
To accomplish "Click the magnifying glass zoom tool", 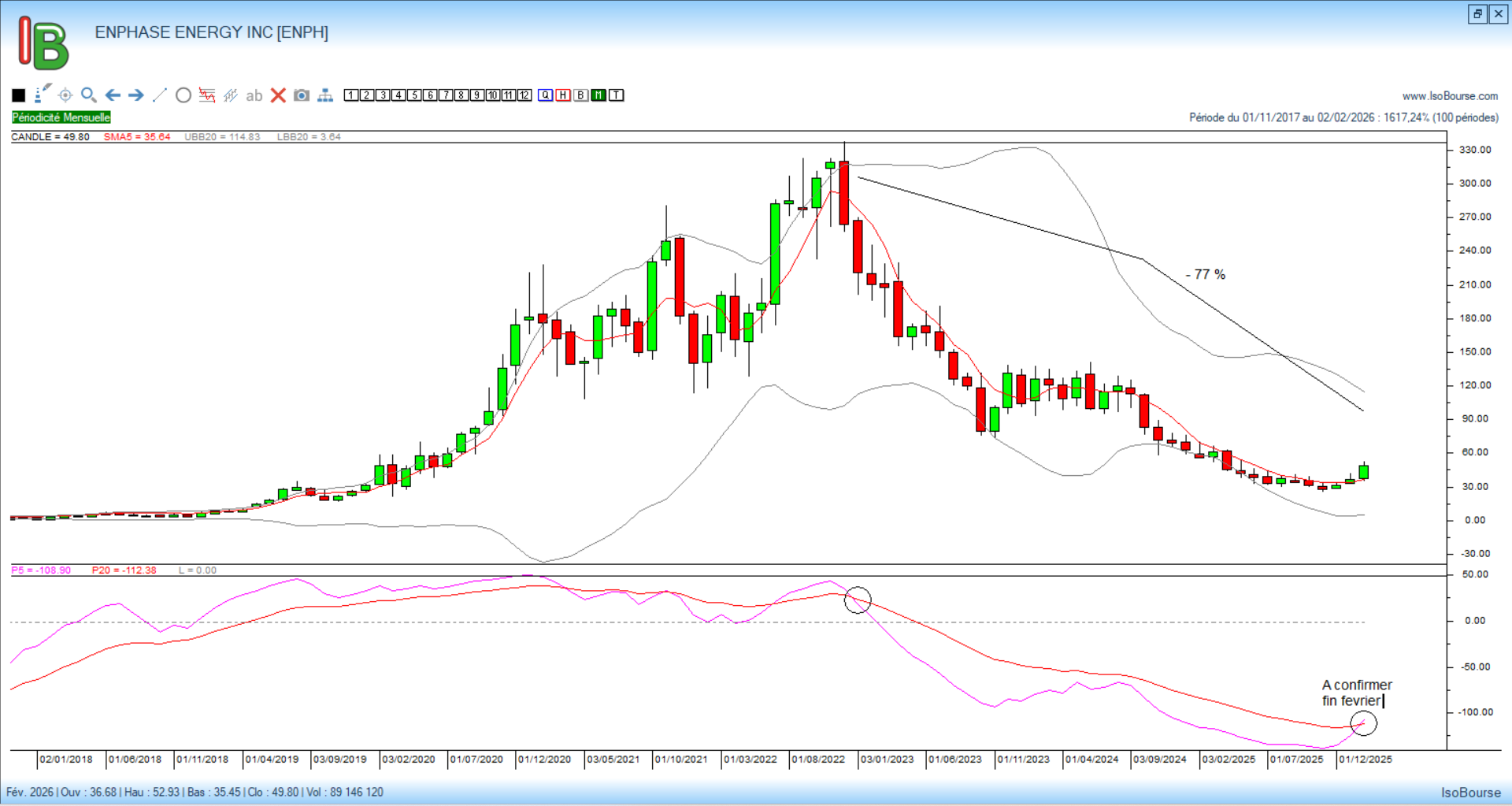I will coord(89,95).
